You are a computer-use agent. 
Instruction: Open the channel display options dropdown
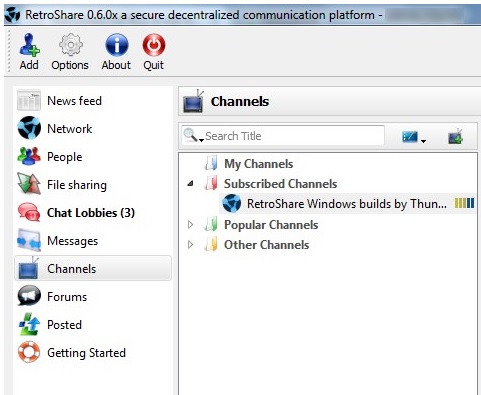[x=414, y=137]
